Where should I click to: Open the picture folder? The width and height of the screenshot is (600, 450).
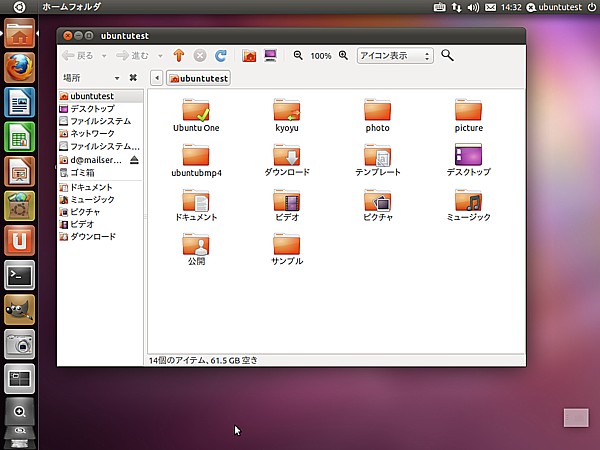468,116
